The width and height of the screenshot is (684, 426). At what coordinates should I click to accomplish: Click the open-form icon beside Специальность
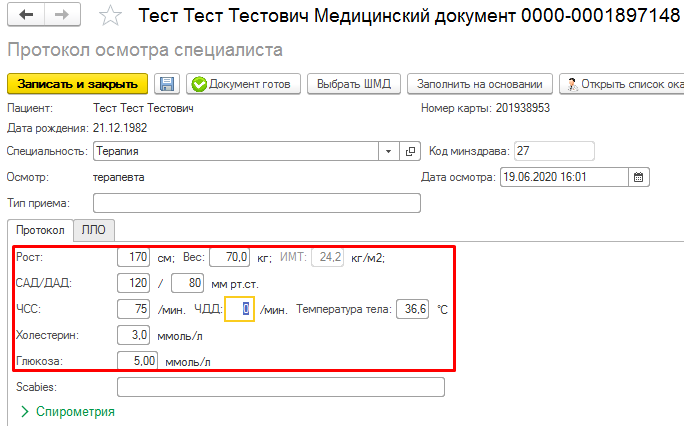click(410, 151)
